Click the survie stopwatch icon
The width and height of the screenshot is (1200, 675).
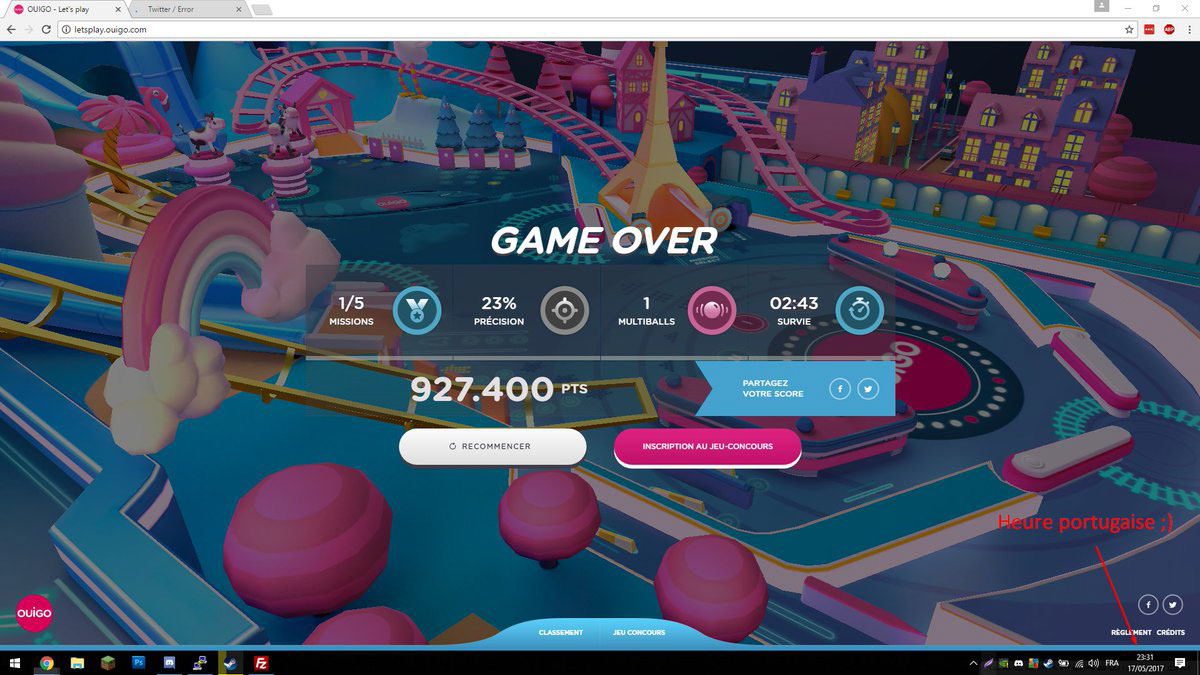point(859,311)
